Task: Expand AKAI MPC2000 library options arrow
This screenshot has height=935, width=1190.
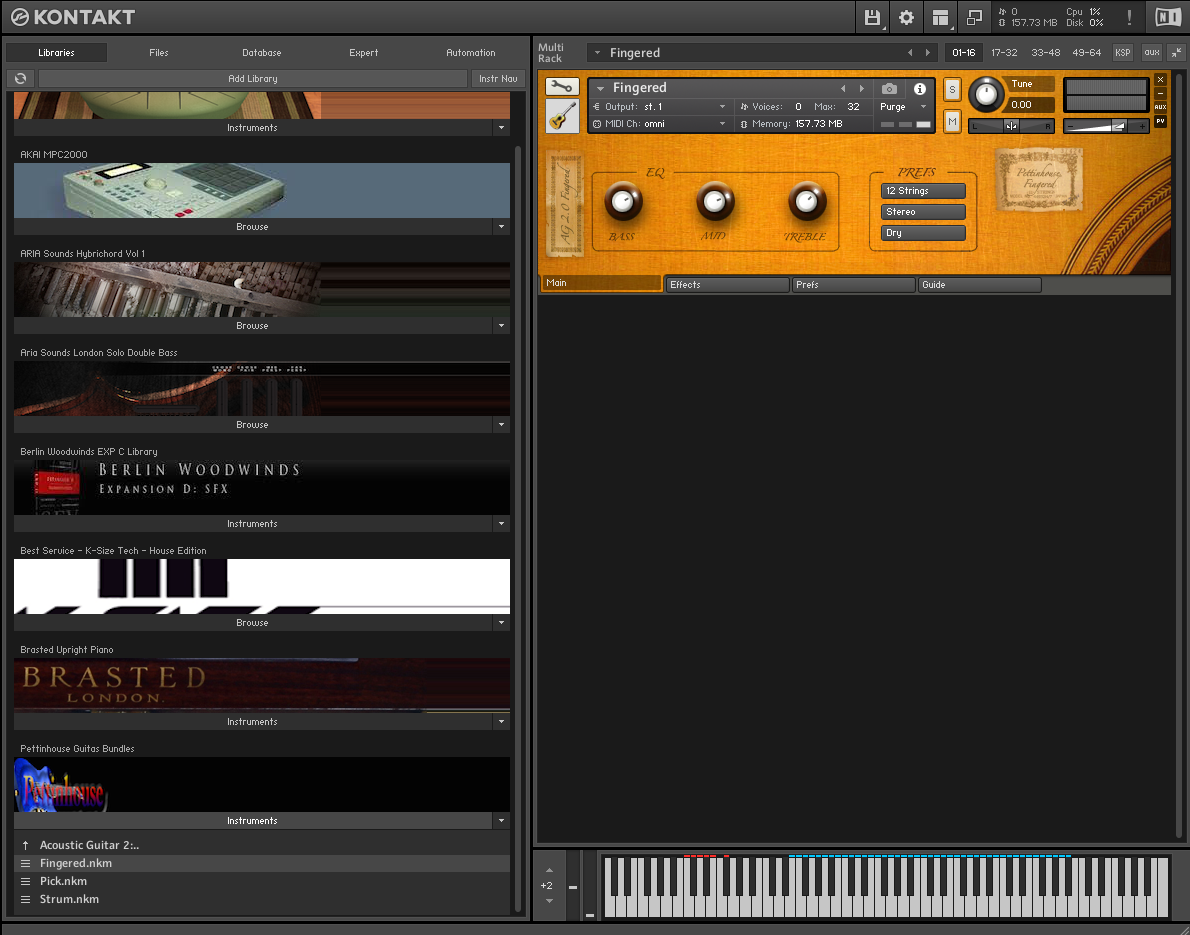Action: 501,227
